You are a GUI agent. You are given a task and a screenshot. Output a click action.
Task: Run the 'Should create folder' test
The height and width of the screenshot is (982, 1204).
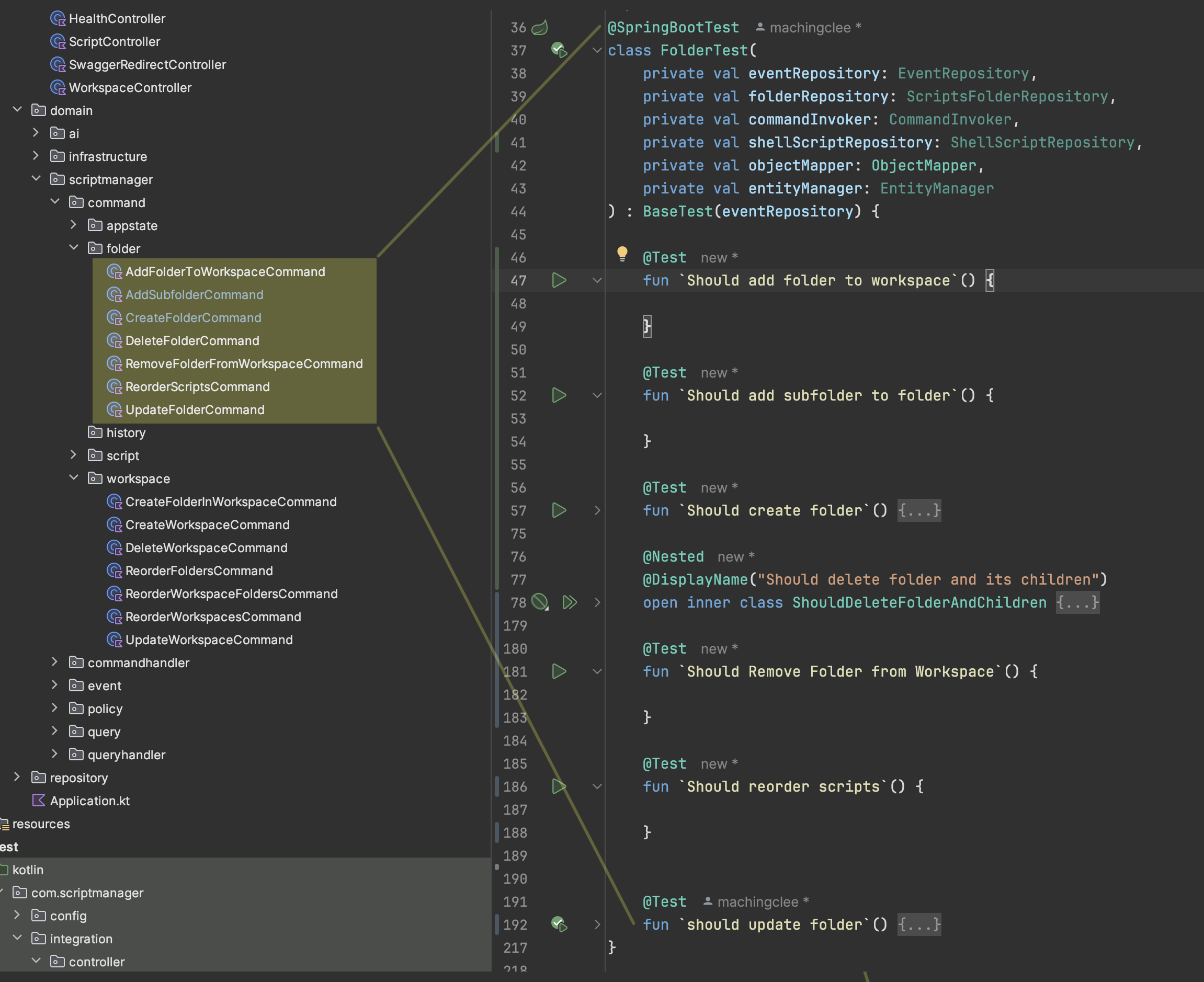point(559,511)
